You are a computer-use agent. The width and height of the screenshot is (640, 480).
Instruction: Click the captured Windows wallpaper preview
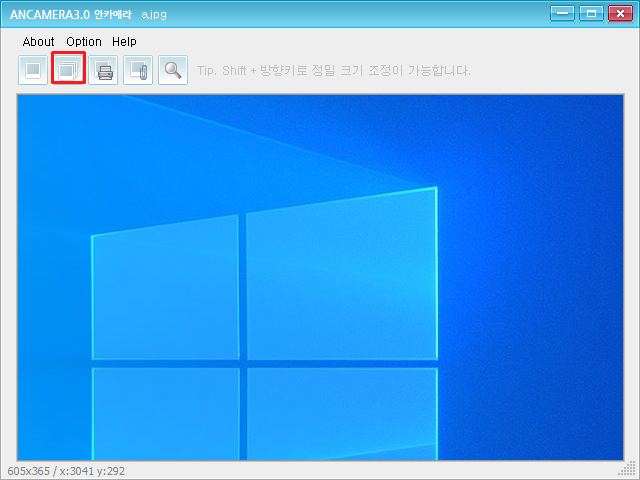coord(320,278)
